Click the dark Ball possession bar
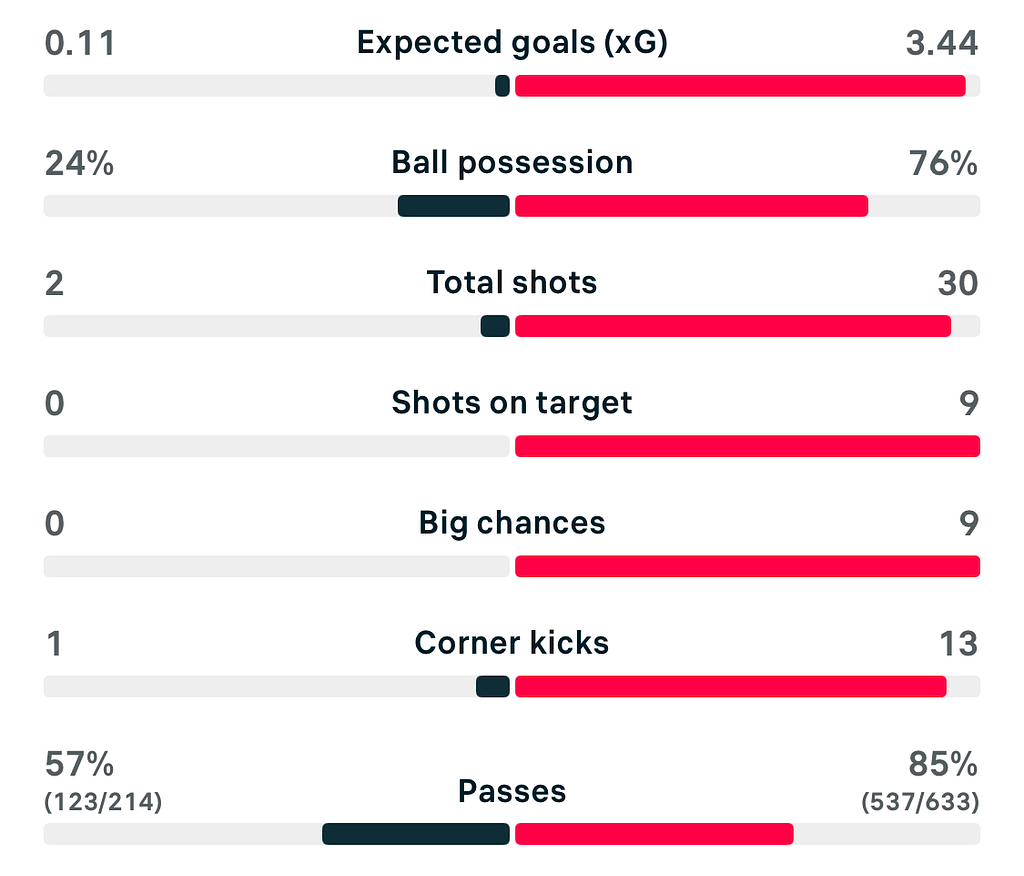1024x876 pixels. pyautogui.click(x=454, y=206)
